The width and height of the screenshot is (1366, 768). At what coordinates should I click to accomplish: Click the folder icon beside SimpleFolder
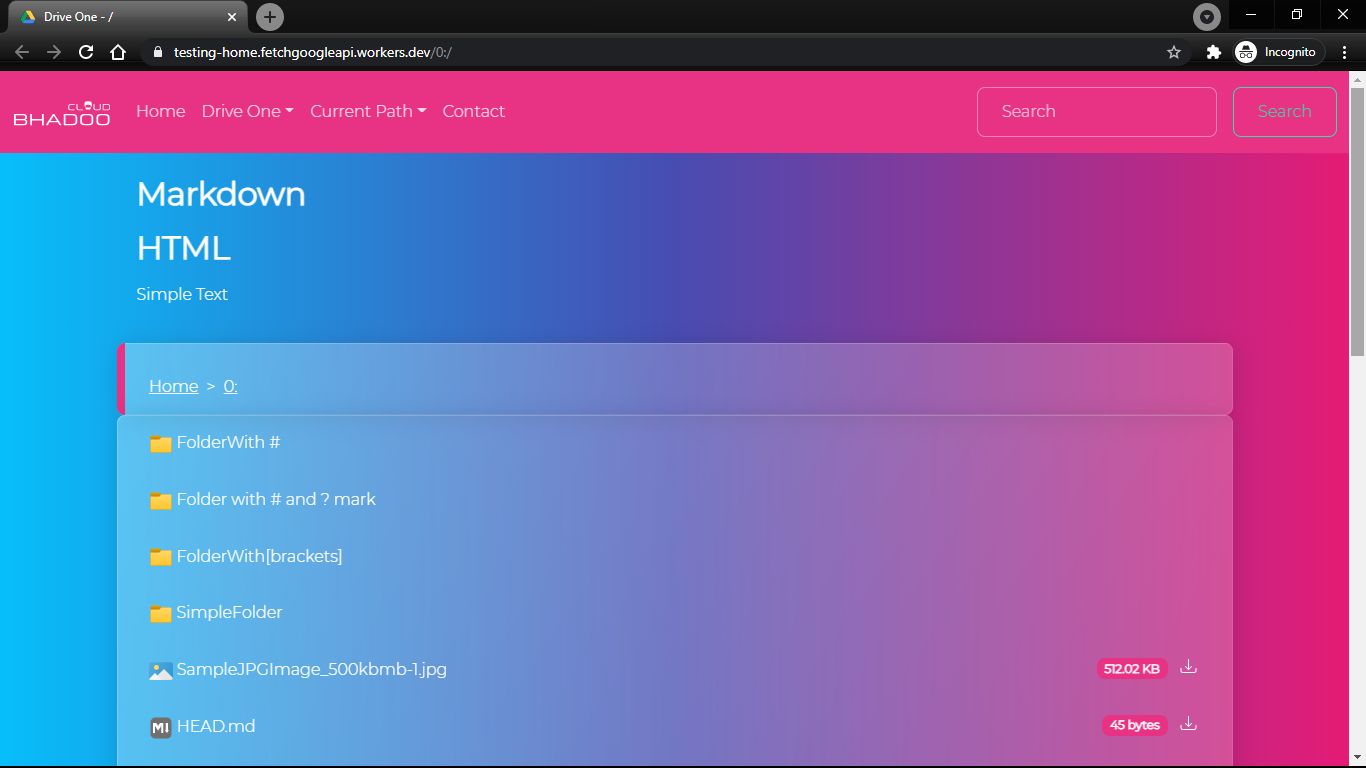[x=160, y=613]
